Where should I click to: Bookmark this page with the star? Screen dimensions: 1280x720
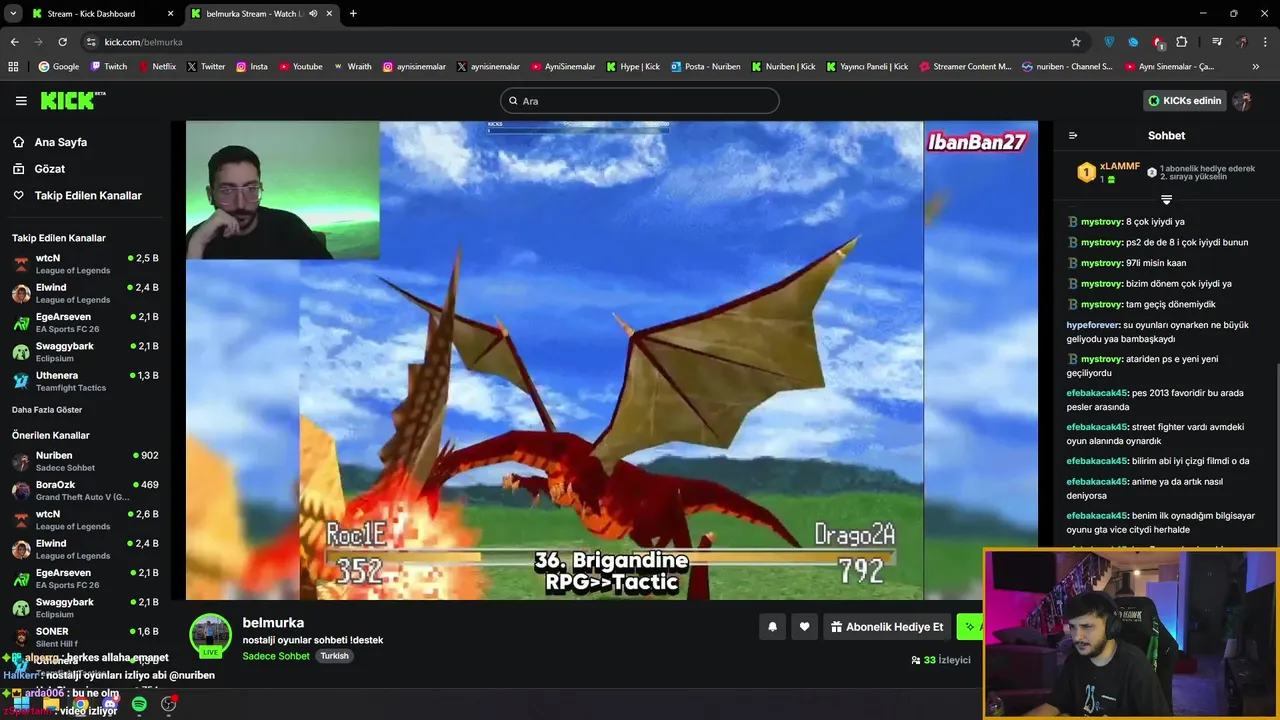point(1076,42)
